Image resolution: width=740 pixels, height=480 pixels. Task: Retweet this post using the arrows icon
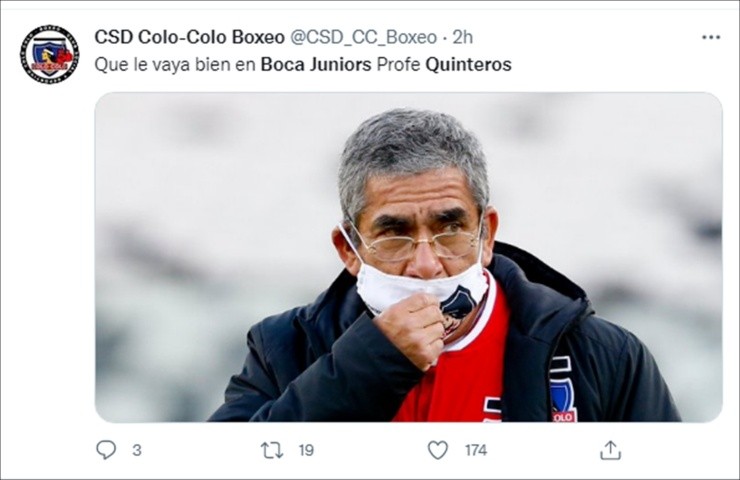[272, 450]
